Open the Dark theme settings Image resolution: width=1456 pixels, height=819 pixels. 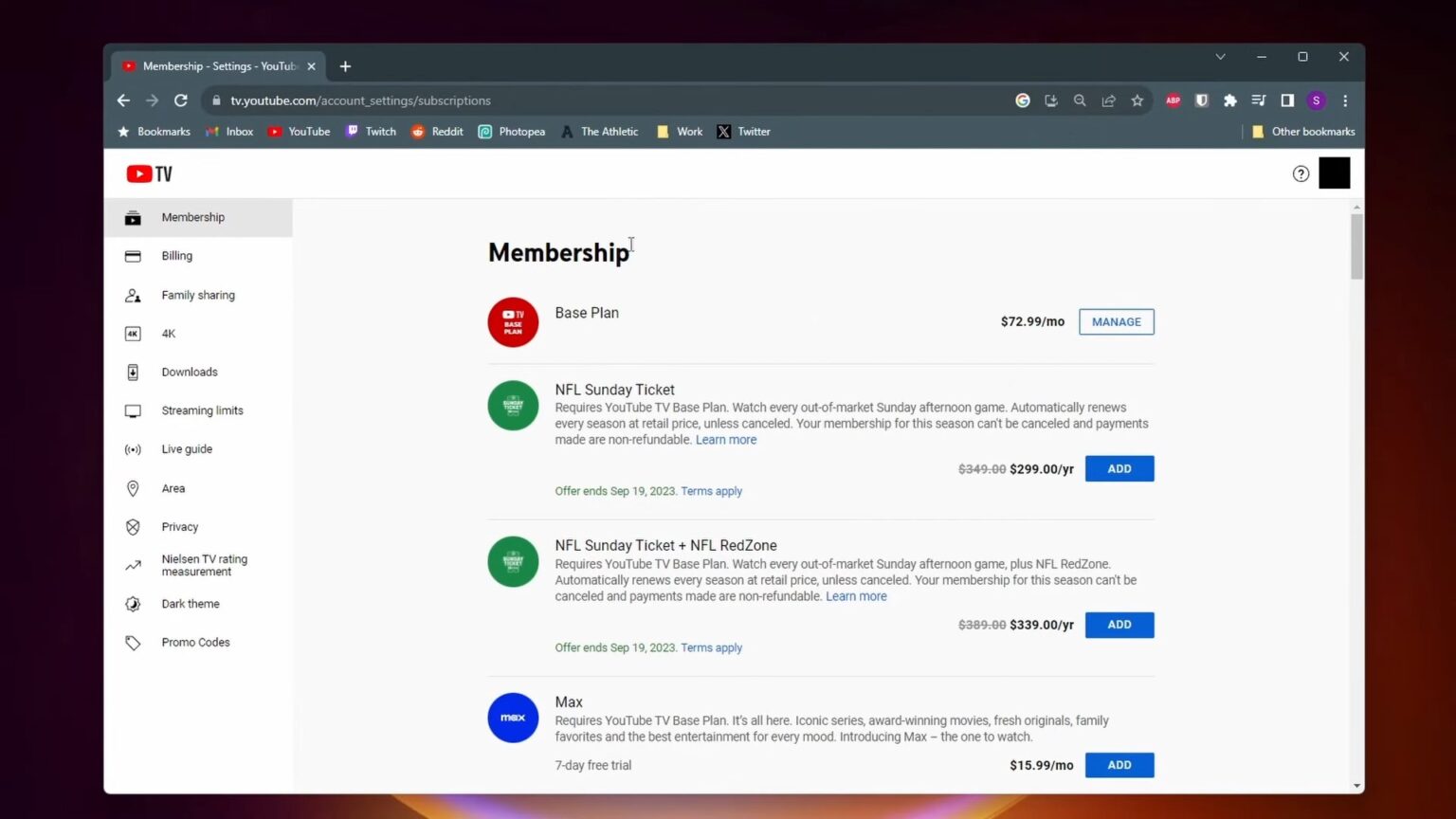[190, 604]
